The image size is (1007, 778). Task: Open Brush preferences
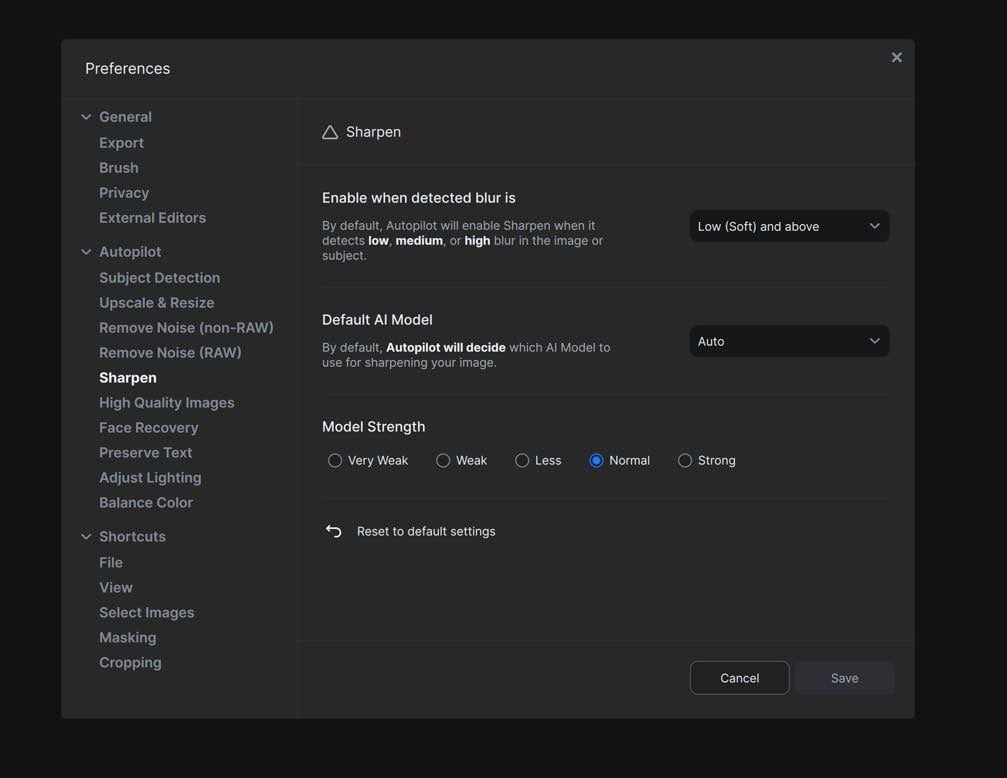pos(119,168)
